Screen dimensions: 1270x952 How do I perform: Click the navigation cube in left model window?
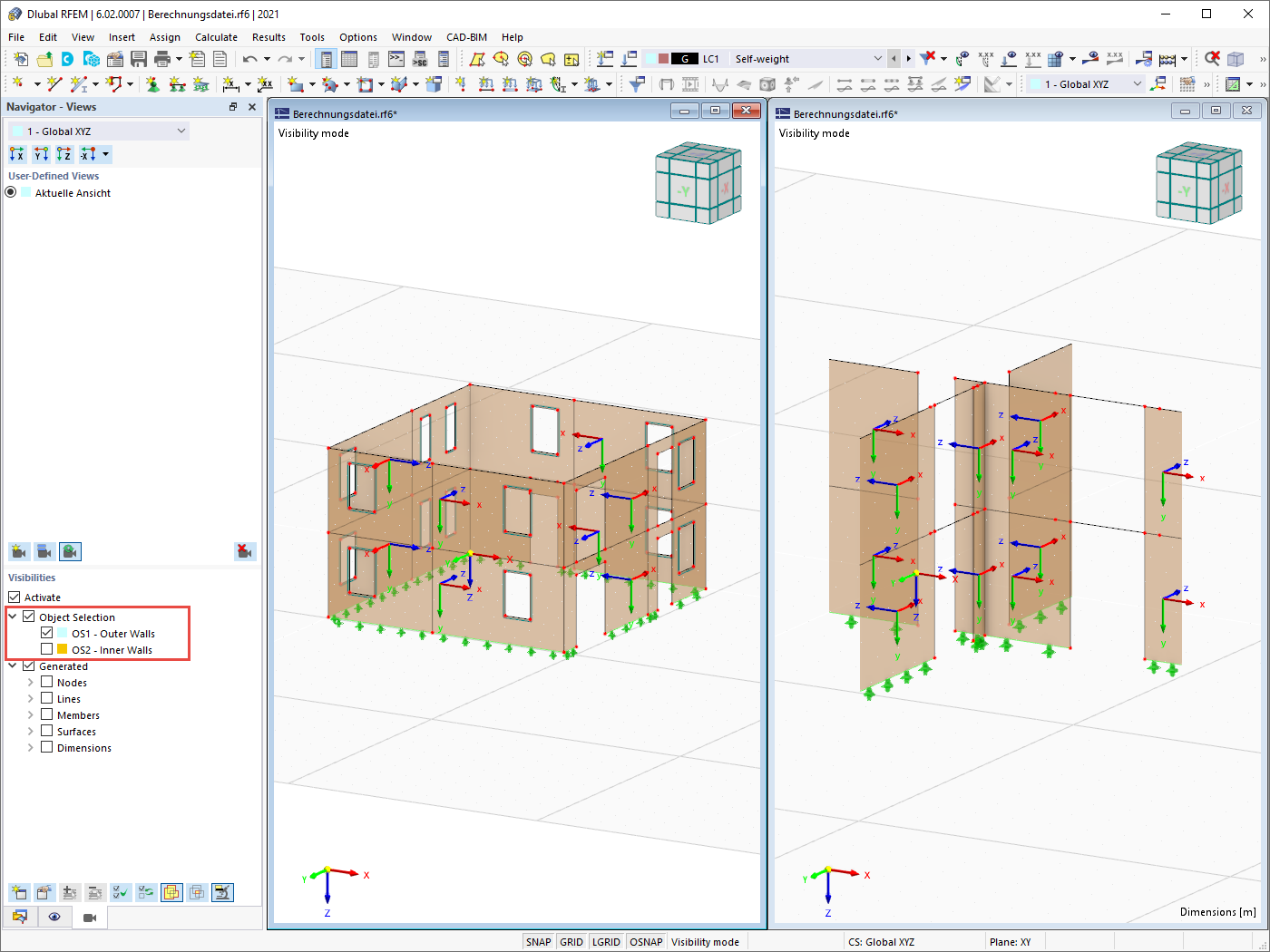click(x=698, y=182)
